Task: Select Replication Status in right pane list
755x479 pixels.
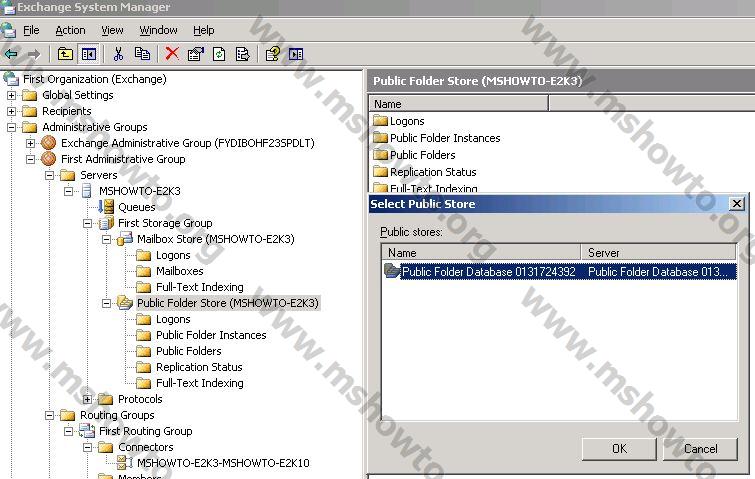Action: [433, 172]
